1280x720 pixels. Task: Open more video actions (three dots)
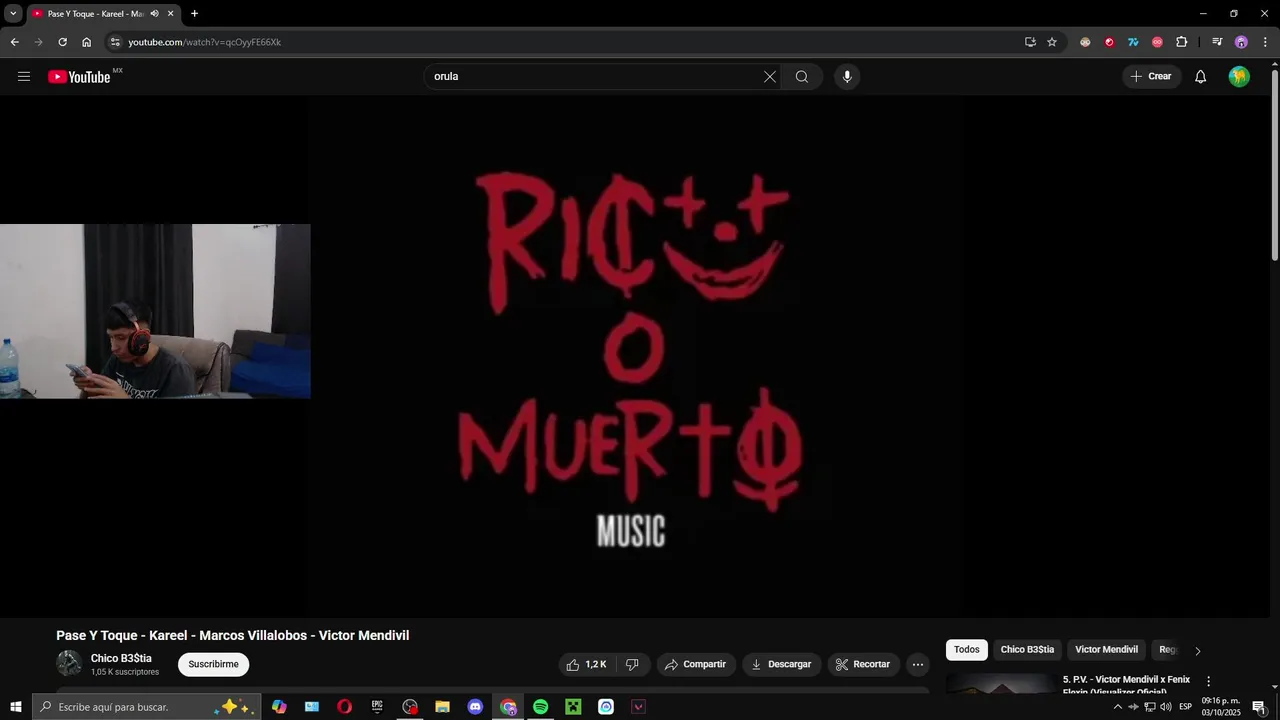click(x=918, y=664)
